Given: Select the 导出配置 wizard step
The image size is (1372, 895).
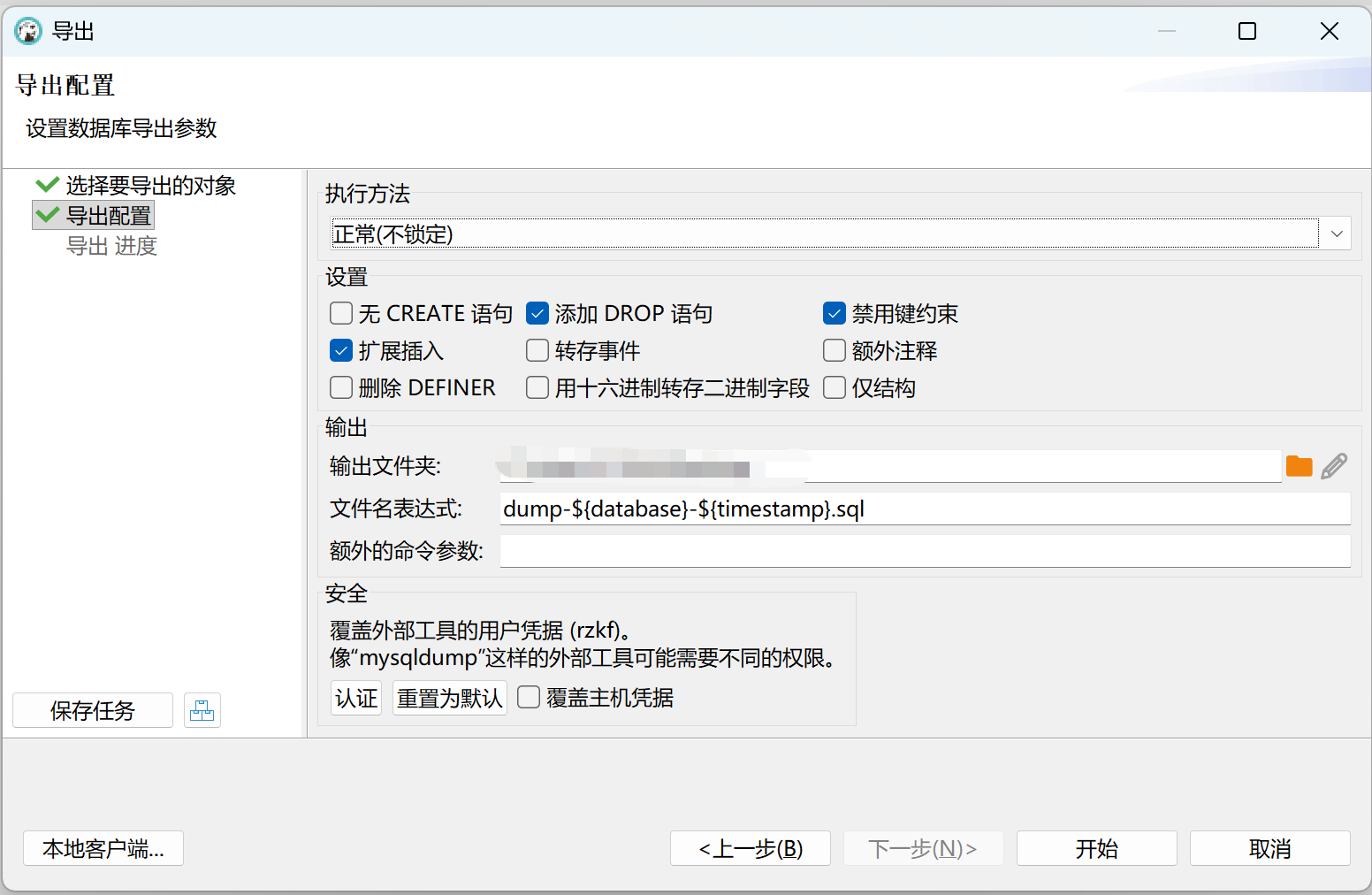Looking at the screenshot, I should point(109,215).
